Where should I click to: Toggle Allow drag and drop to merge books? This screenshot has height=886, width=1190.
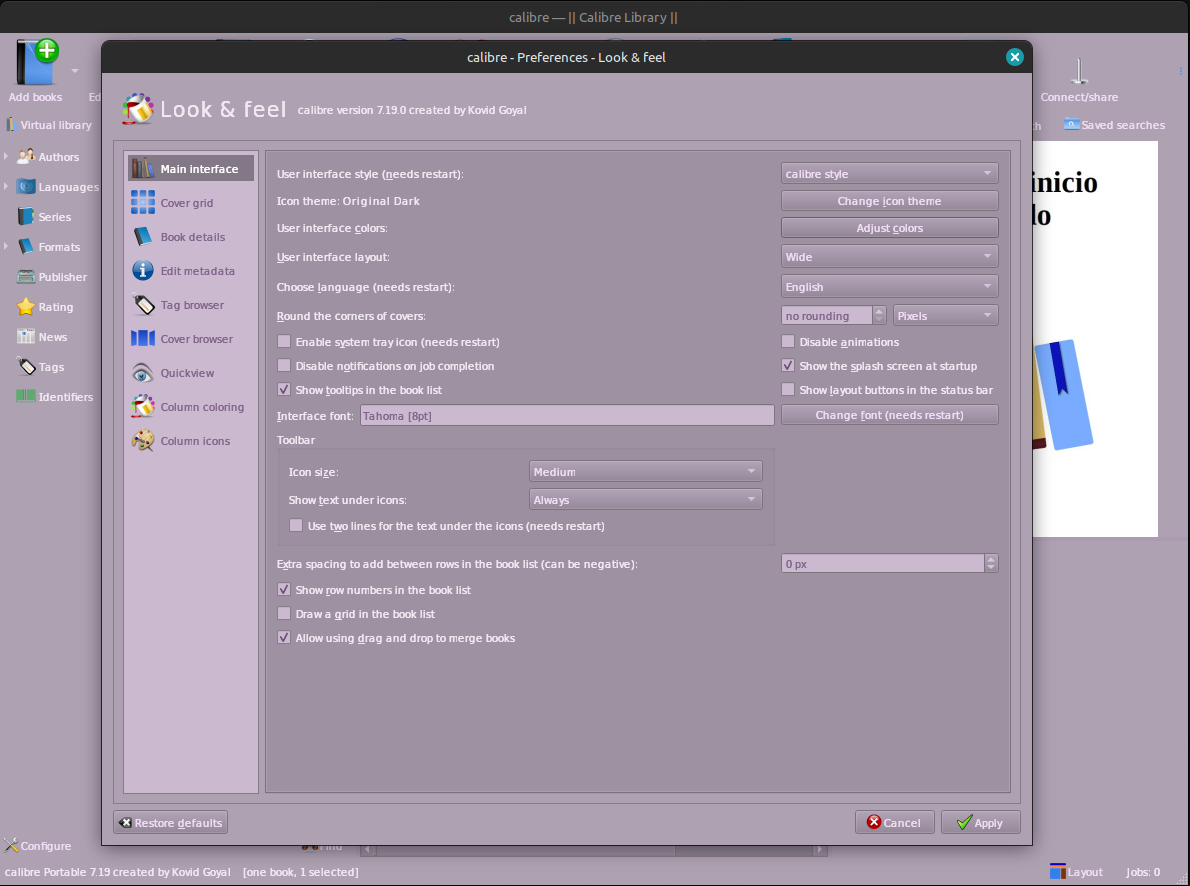pos(284,638)
